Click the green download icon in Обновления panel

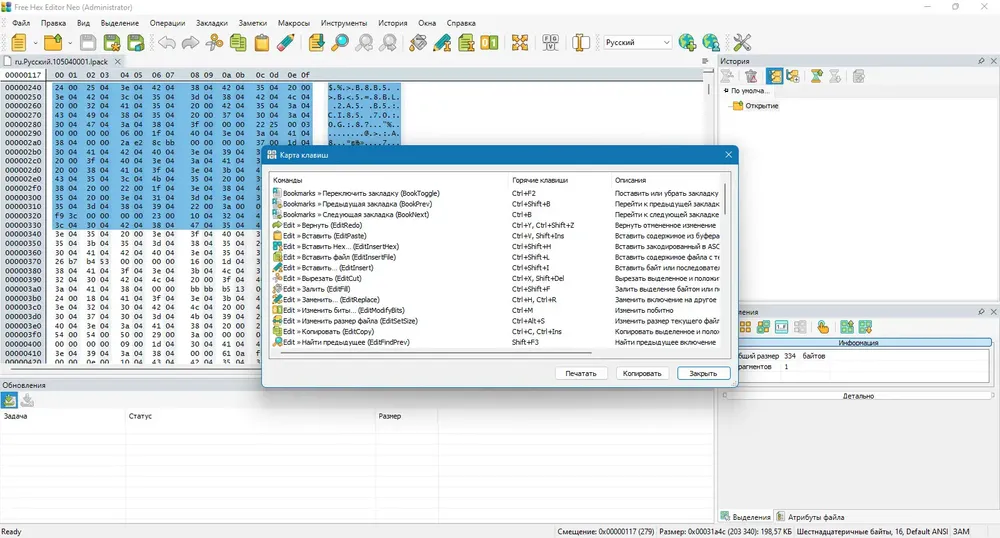pyautogui.click(x=27, y=400)
